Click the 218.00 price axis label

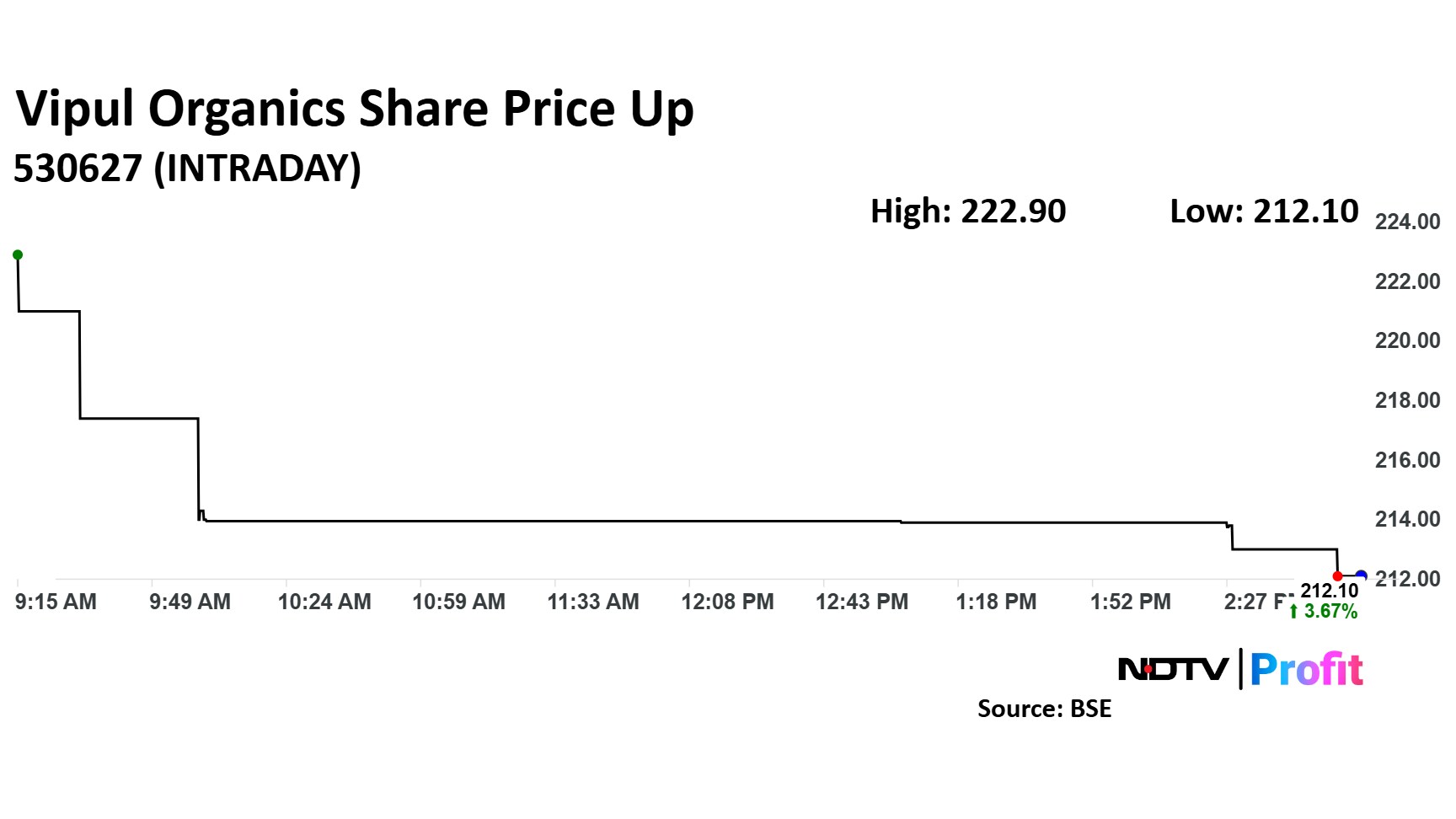(x=1407, y=400)
